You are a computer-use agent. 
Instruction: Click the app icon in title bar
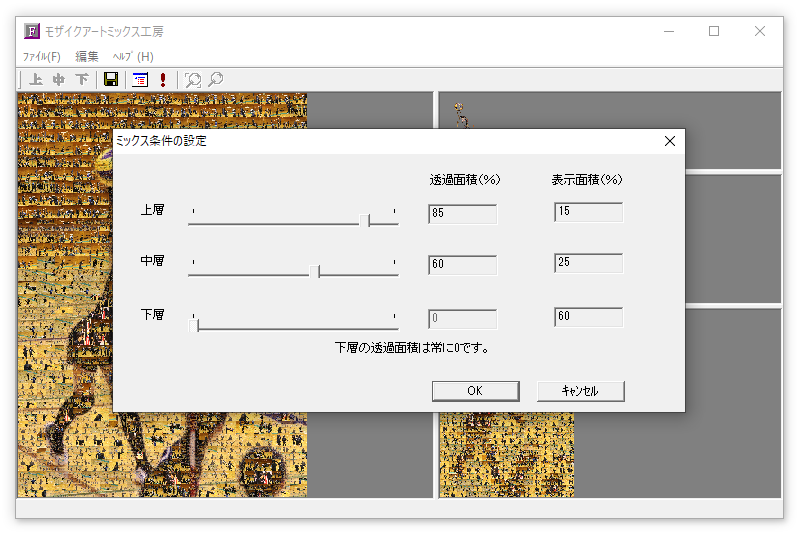[32, 31]
